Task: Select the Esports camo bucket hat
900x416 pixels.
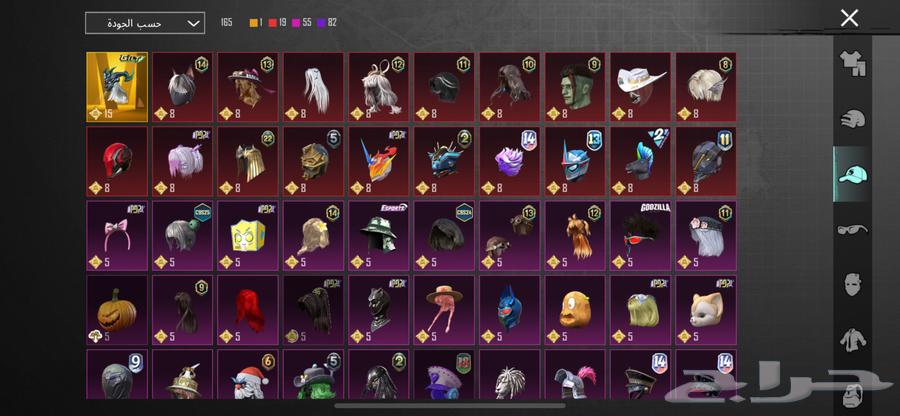Action: 379,236
